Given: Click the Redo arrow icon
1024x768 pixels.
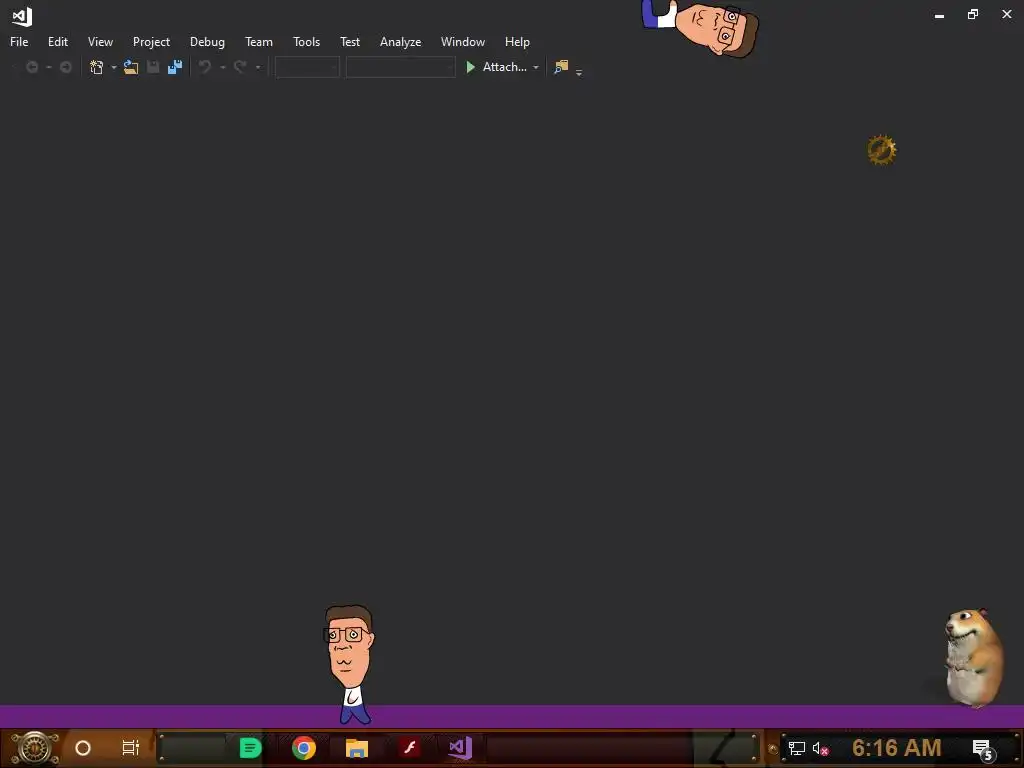Looking at the screenshot, I should pyautogui.click(x=240, y=67).
